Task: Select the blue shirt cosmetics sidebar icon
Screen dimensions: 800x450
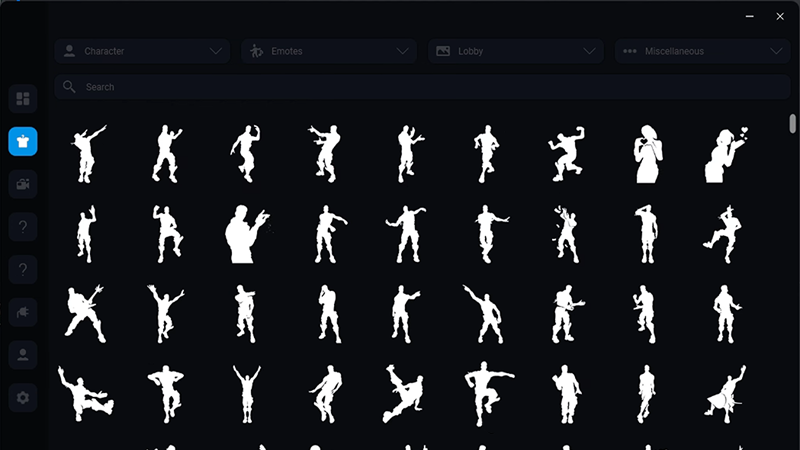Action: point(23,141)
